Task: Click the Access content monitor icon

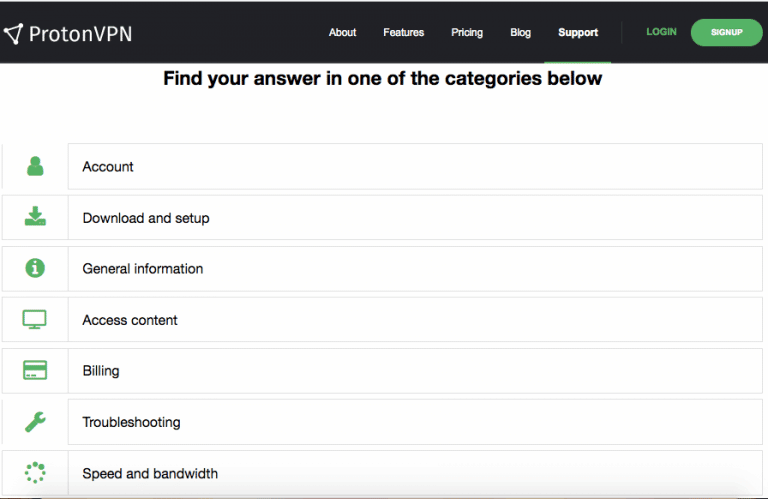Action: tap(35, 320)
